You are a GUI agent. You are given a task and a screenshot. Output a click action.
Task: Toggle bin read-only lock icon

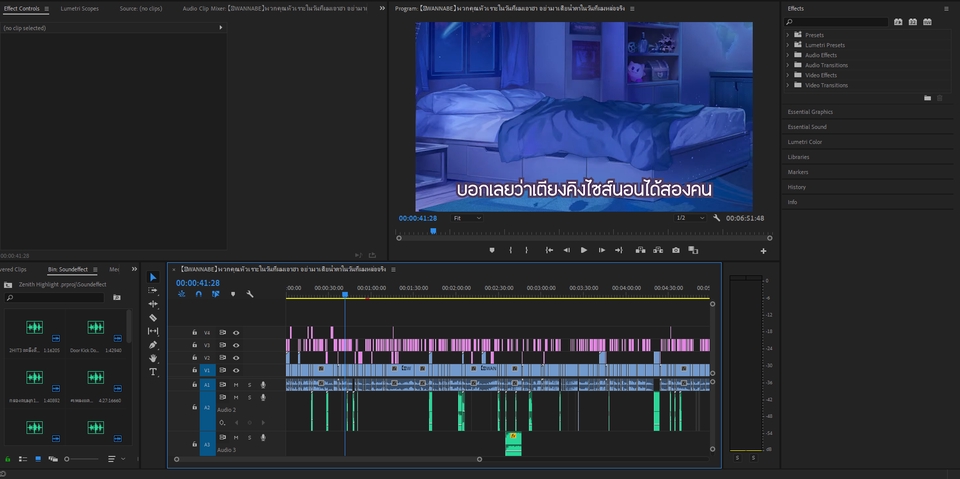(x=7, y=459)
